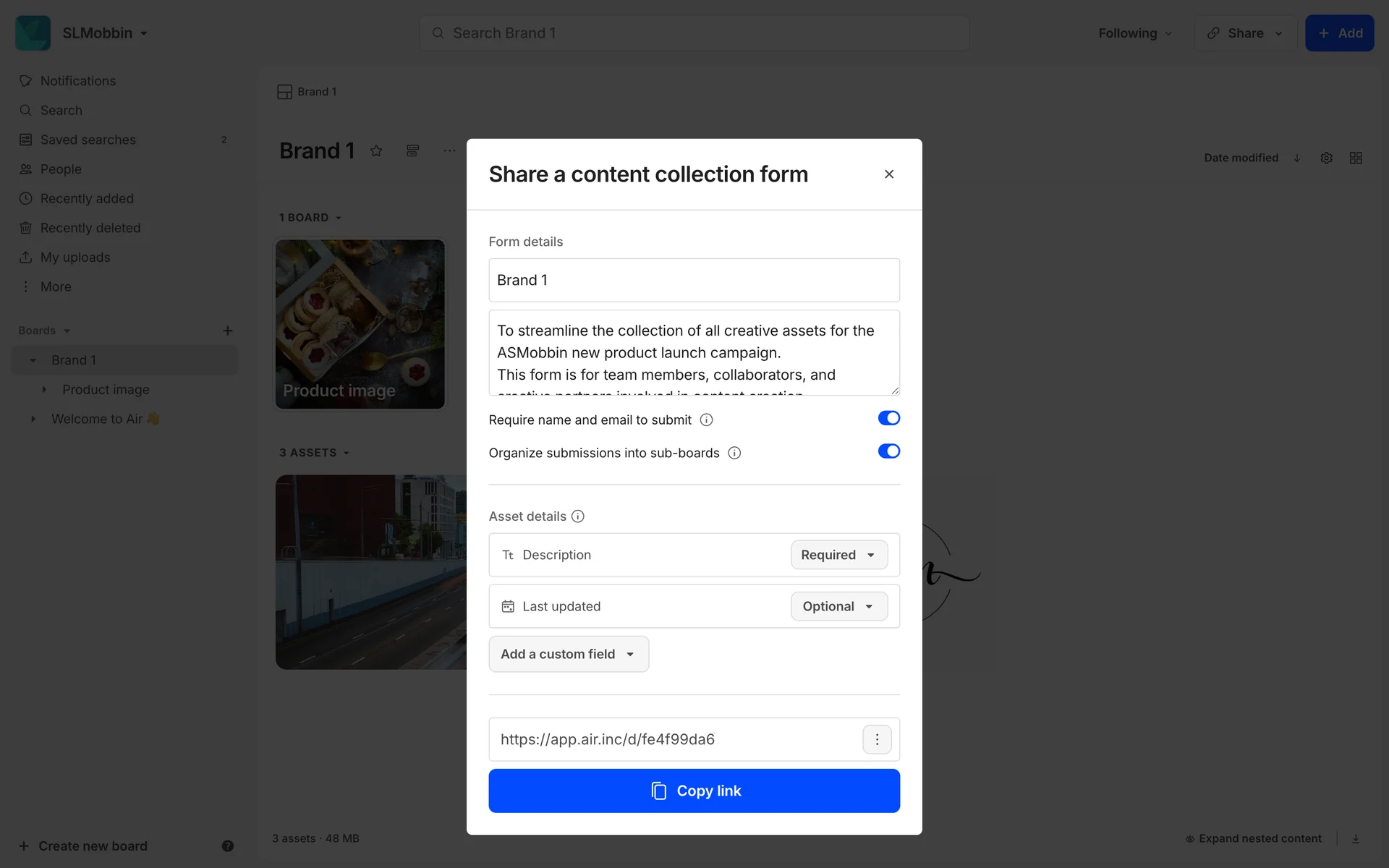Click the plus icon next to Boards

point(227,331)
